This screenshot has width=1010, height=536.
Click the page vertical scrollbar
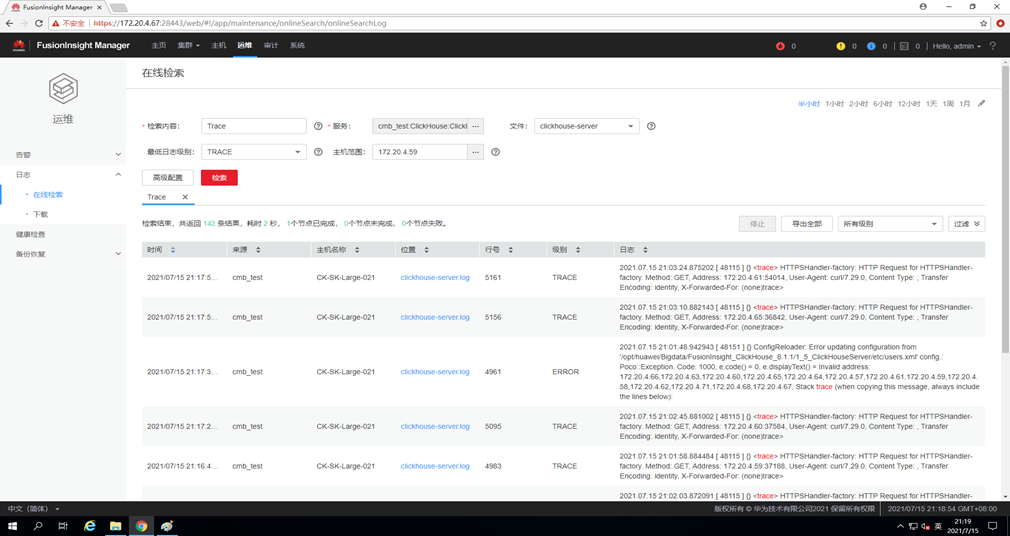1005,208
